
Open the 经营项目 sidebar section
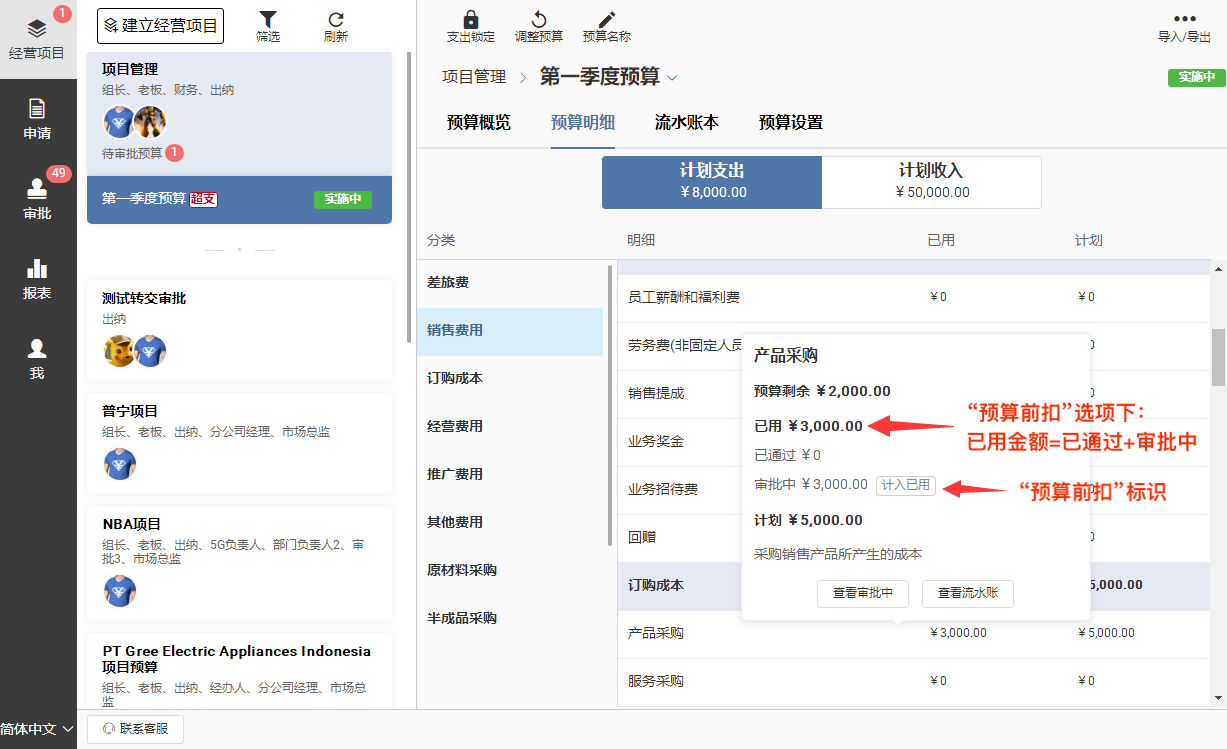37,40
